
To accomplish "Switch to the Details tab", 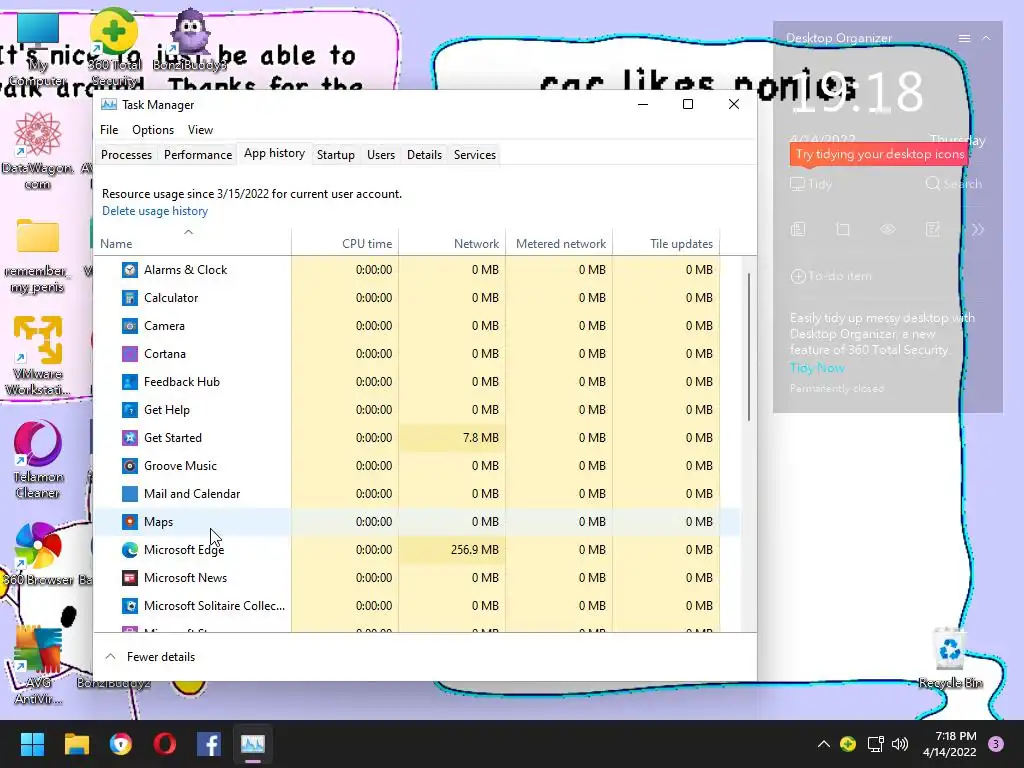I will tap(424, 155).
